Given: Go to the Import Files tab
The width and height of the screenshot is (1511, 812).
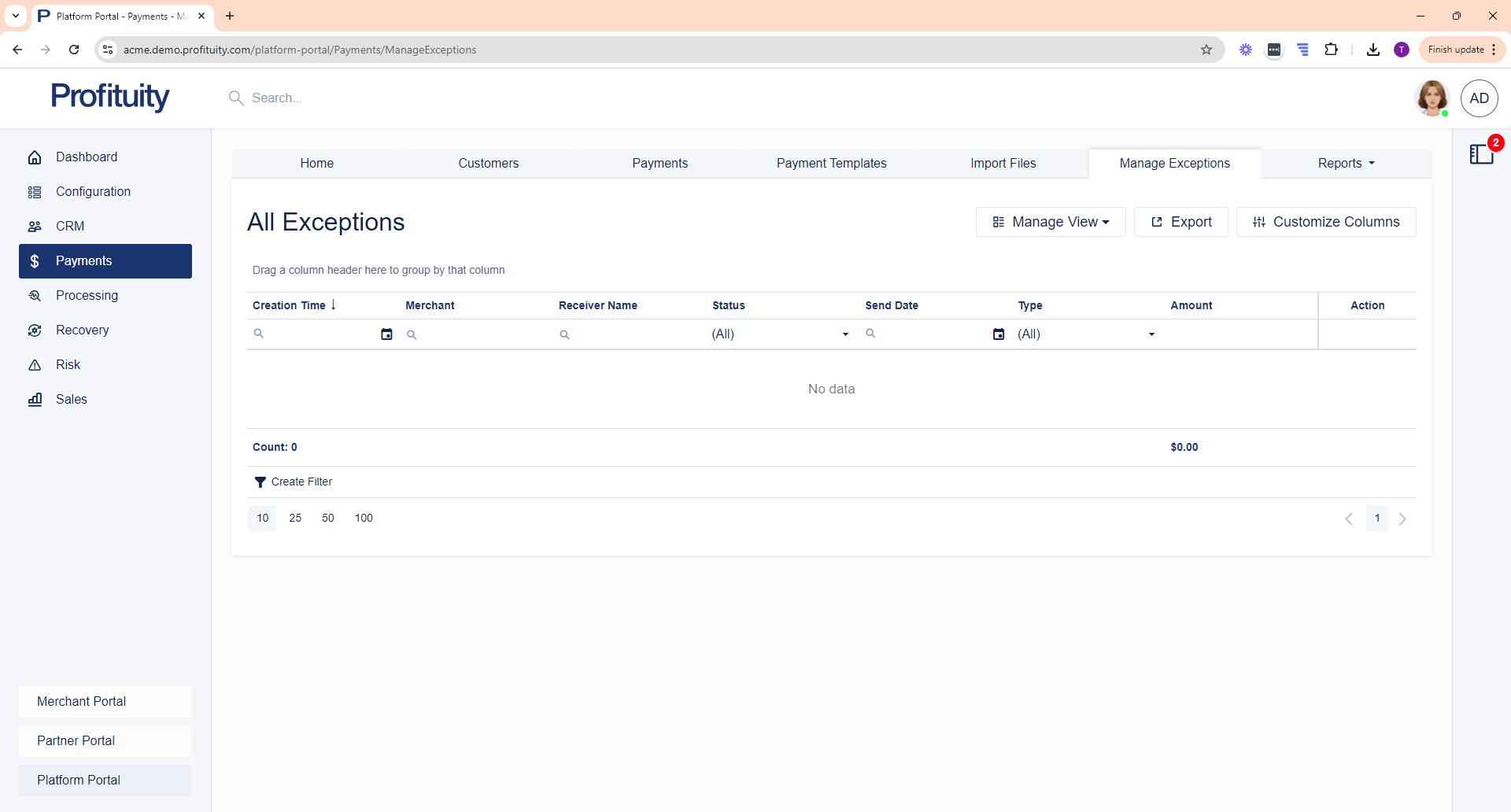Looking at the screenshot, I should pos(1003,163).
